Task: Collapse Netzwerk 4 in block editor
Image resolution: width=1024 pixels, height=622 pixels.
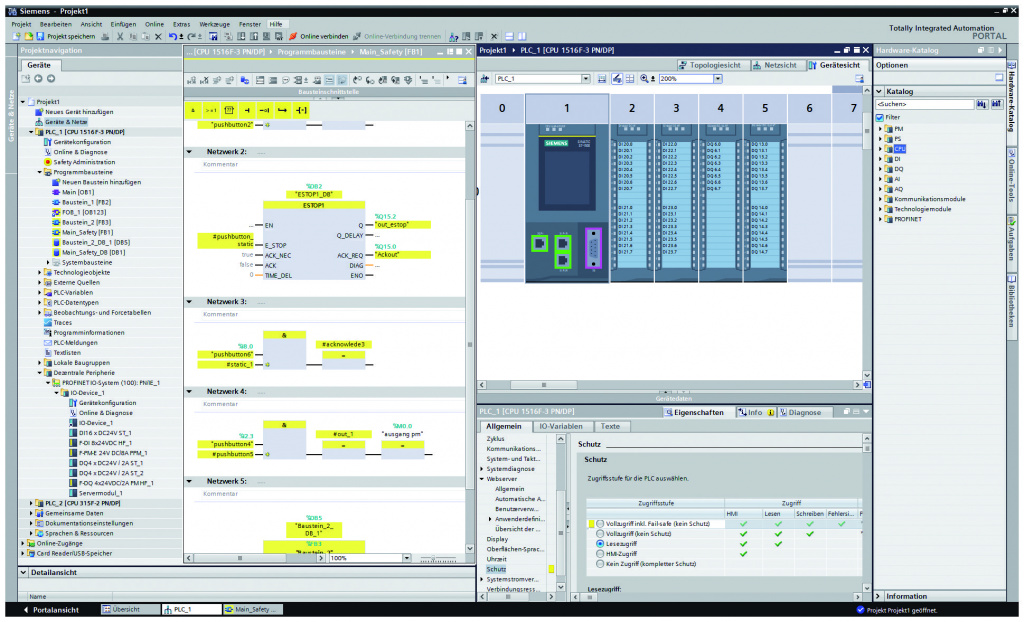Action: click(x=189, y=391)
